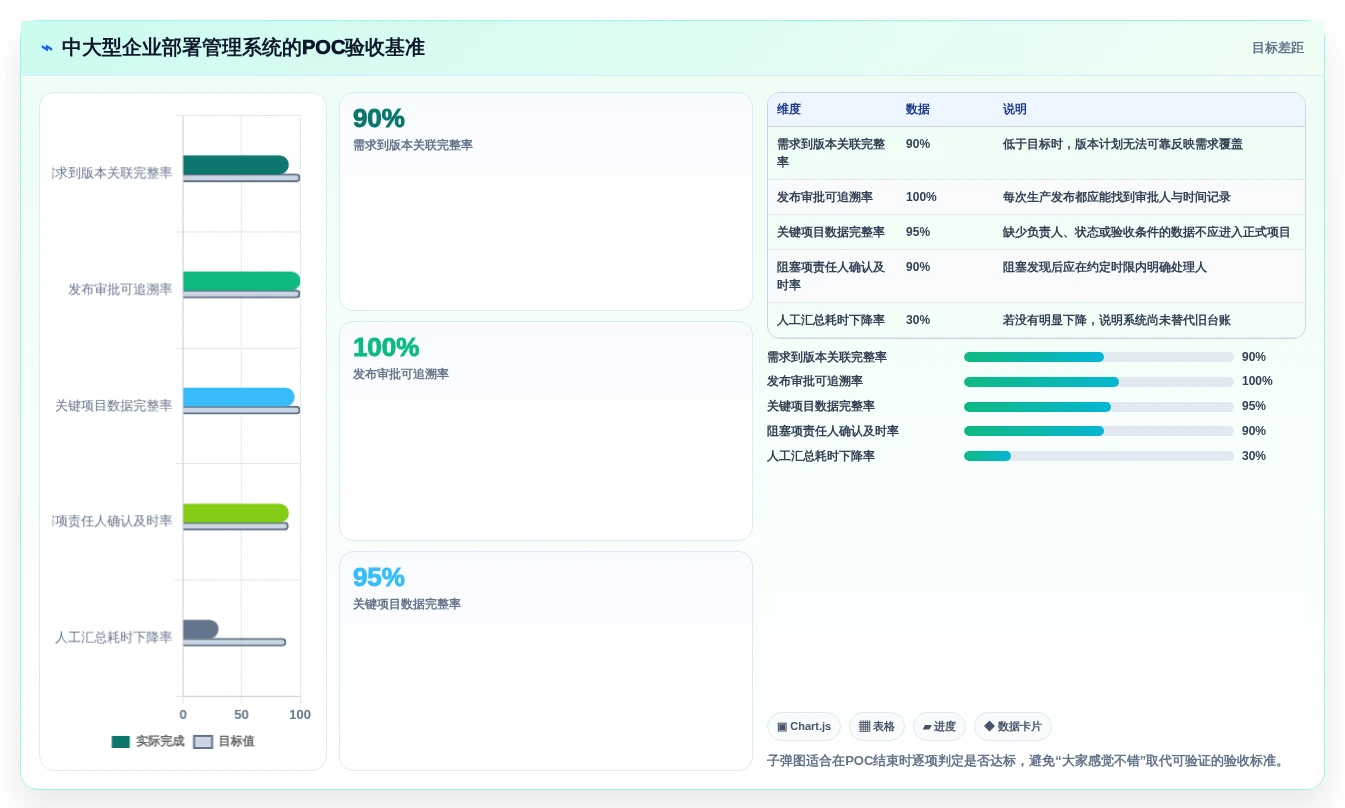
Task: Click description 若没有明显下降，说明系统尚未替代旧台账
Action: point(1117,320)
